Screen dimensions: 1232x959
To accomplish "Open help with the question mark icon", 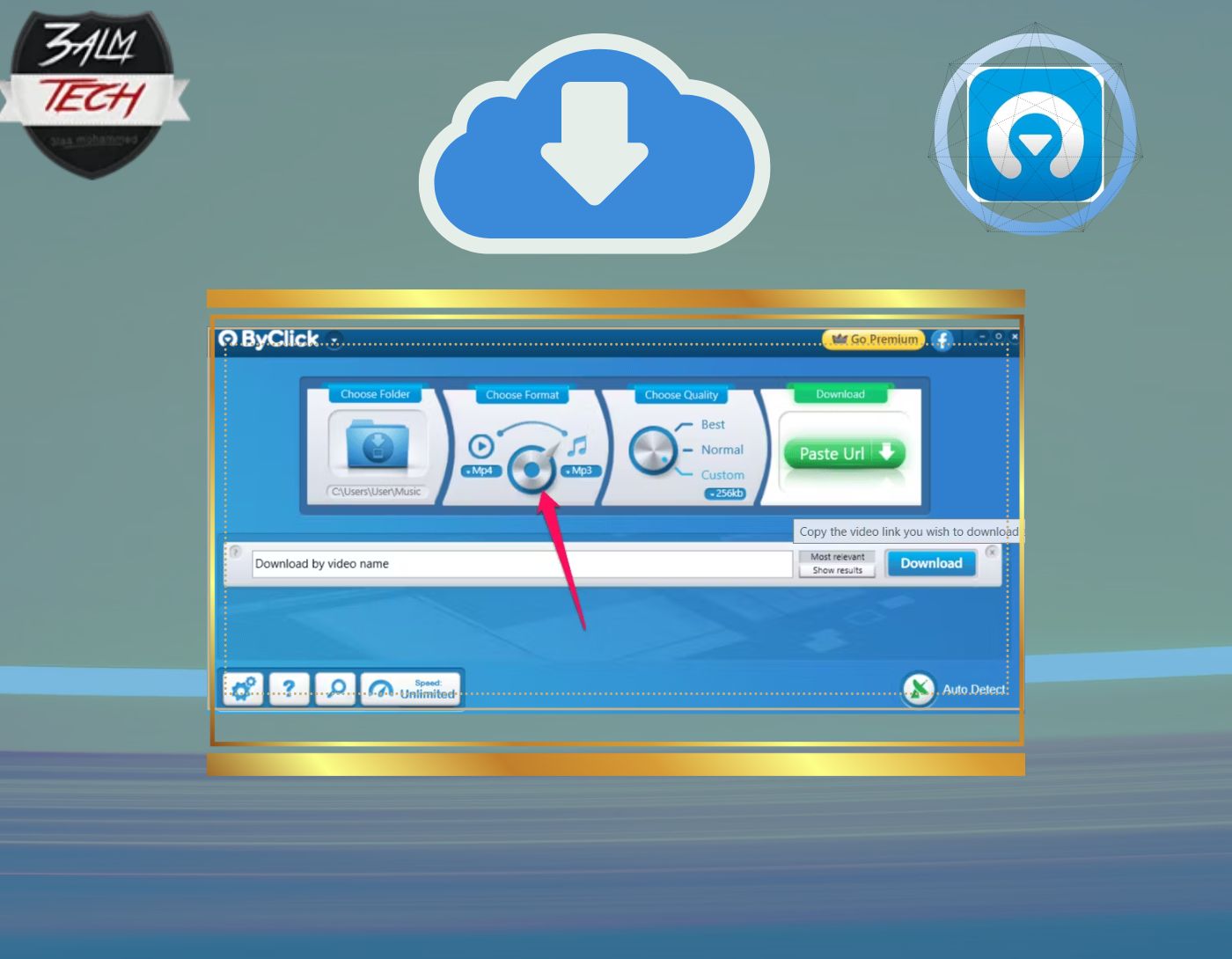I will pyautogui.click(x=289, y=688).
